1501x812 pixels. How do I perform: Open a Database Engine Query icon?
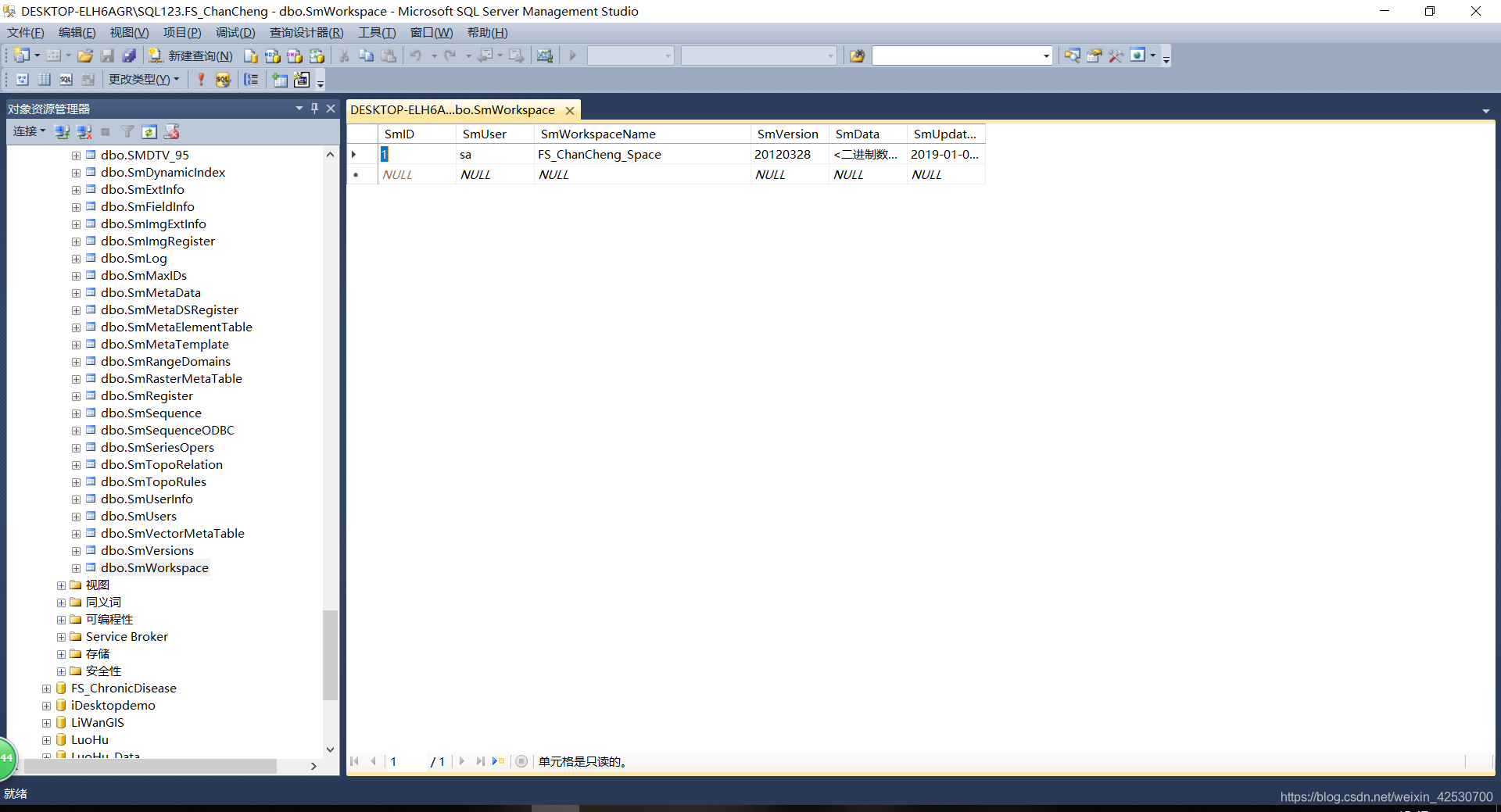pos(250,55)
